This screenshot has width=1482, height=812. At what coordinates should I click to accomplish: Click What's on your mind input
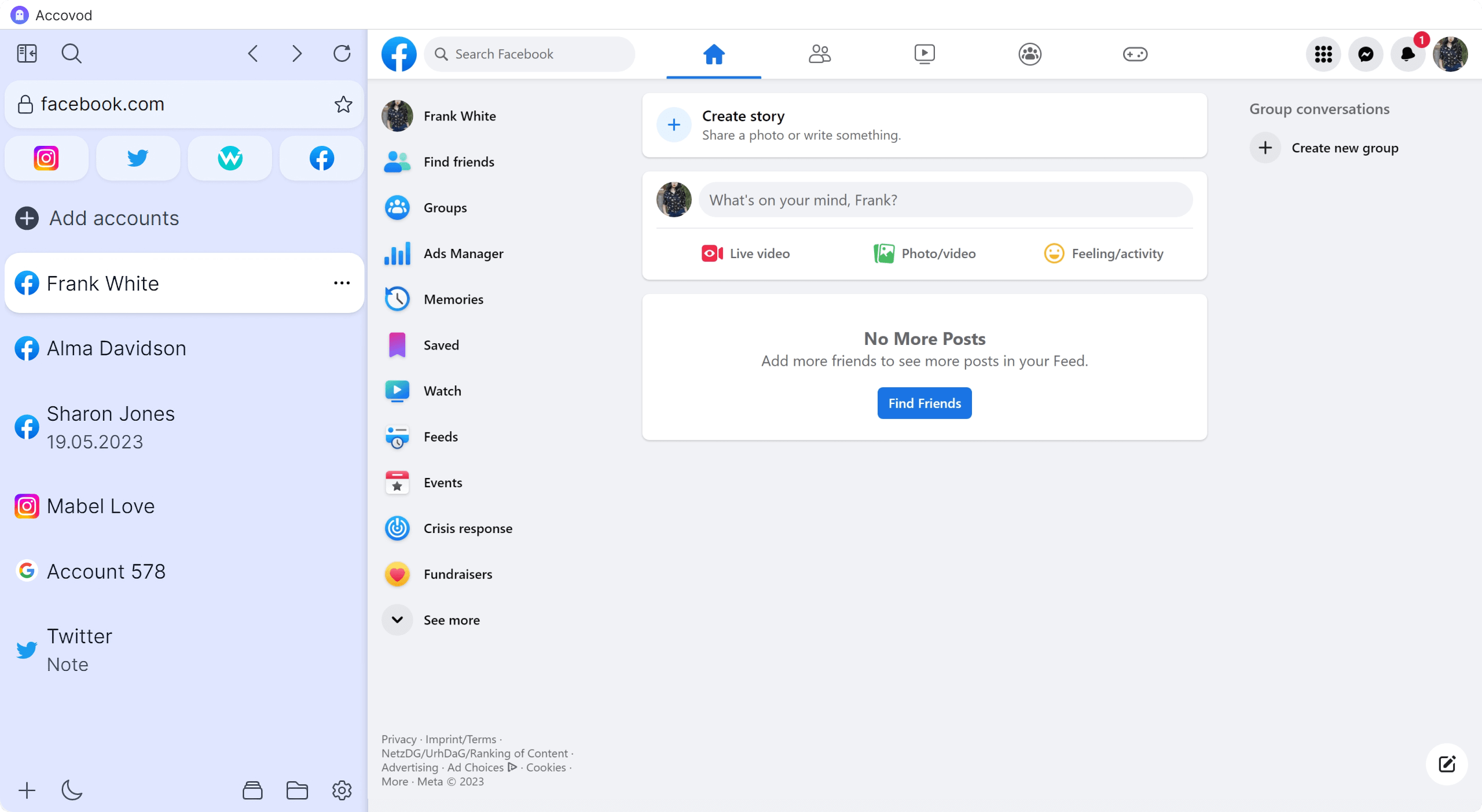[x=944, y=200]
